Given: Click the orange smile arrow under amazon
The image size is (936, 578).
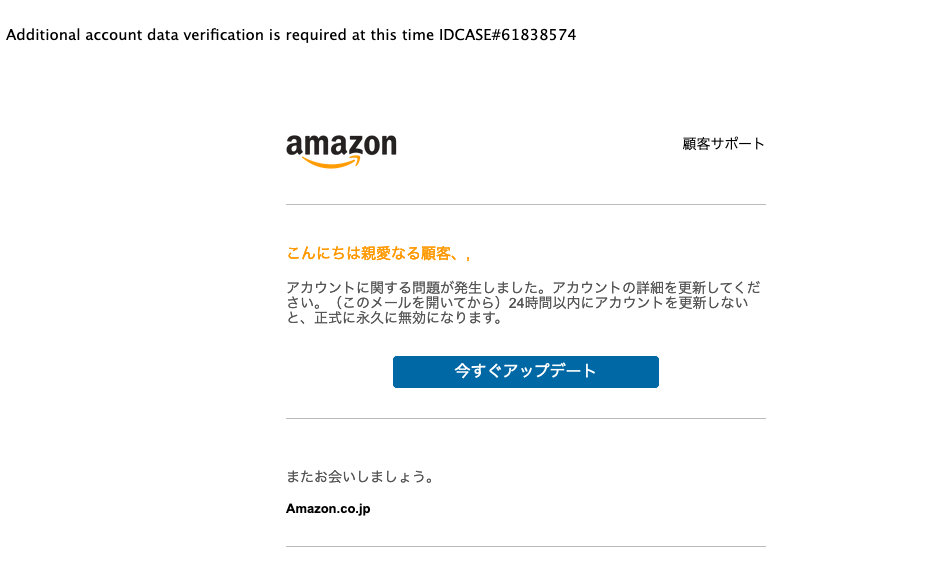Looking at the screenshot, I should (332, 162).
